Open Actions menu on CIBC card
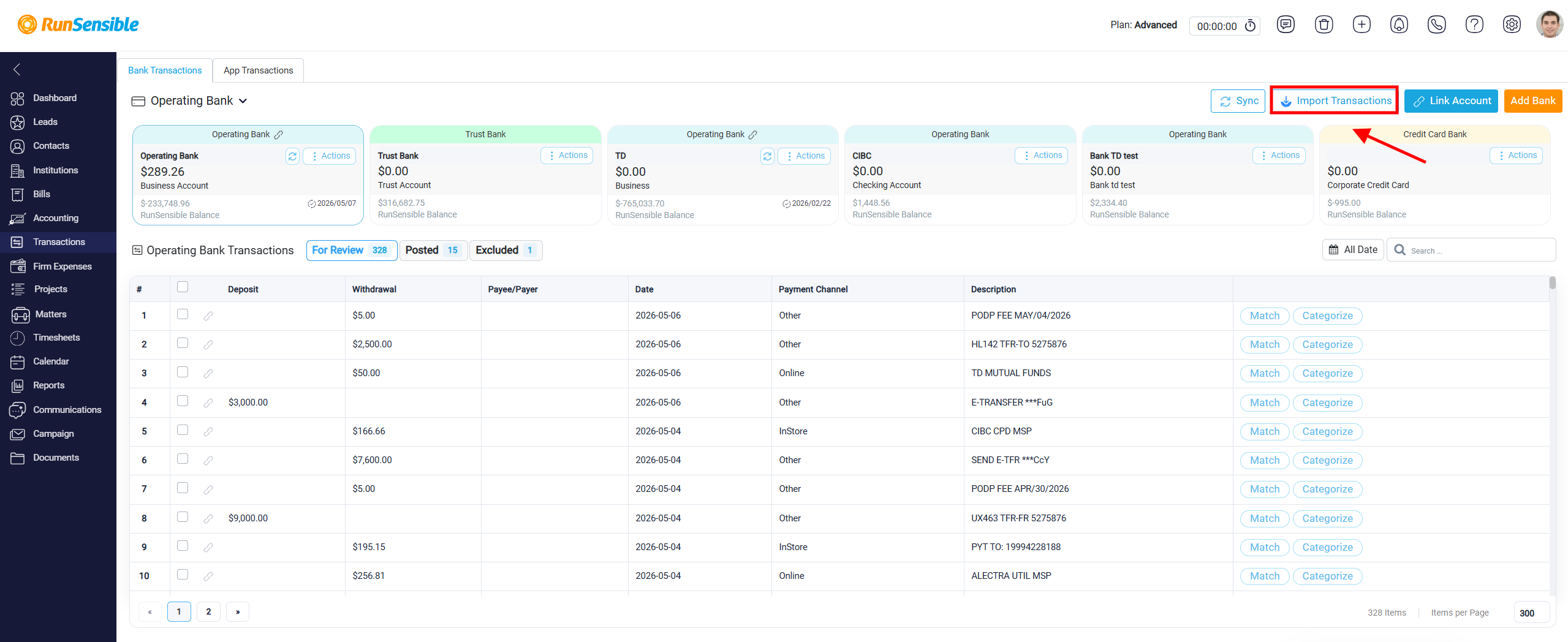 pos(1041,156)
